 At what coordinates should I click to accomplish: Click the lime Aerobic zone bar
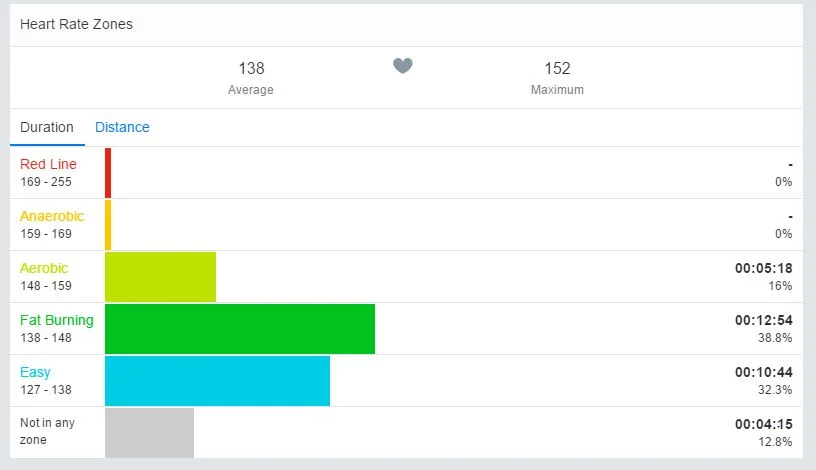(x=160, y=277)
